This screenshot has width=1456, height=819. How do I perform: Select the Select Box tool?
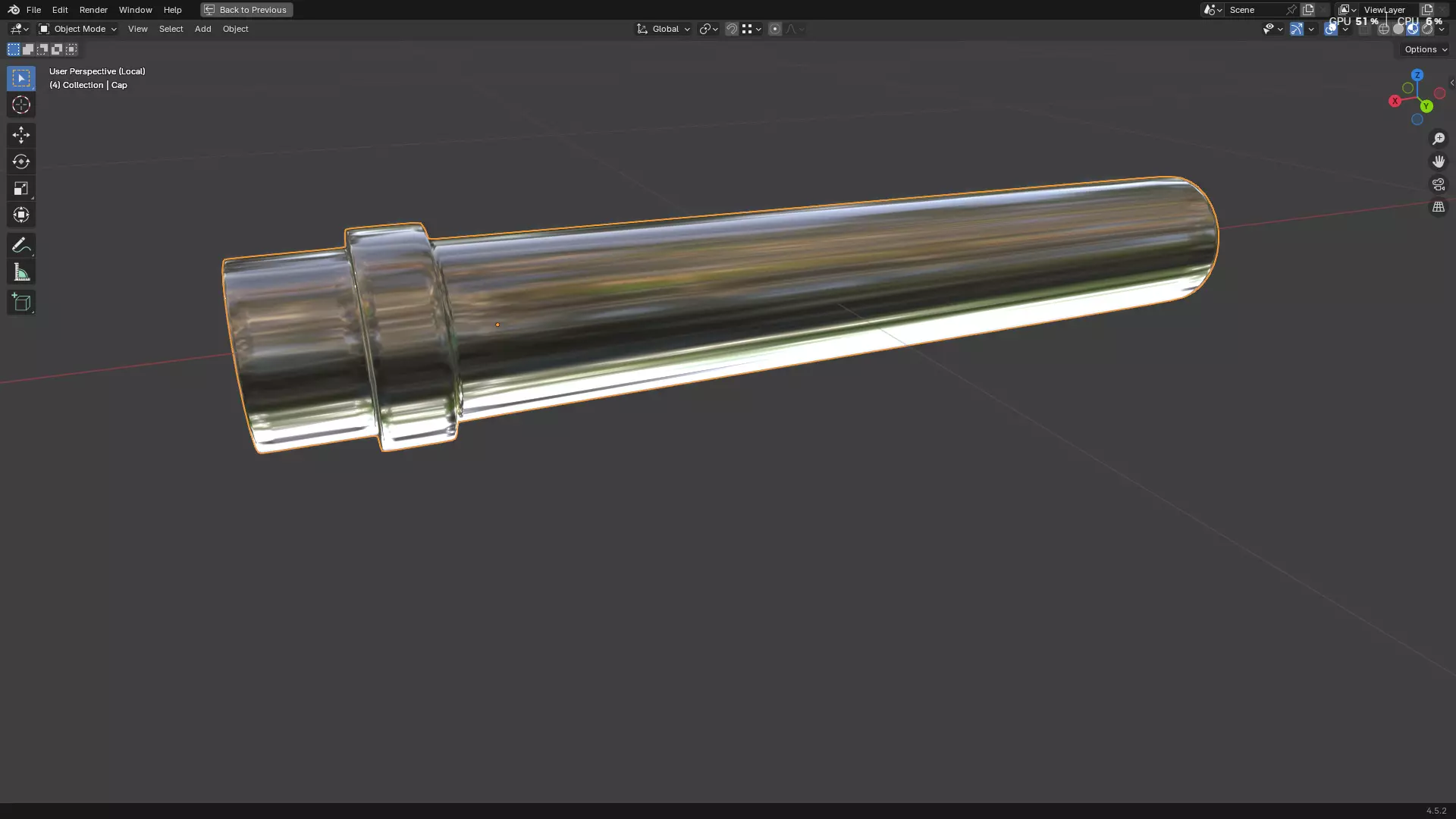tap(21, 78)
